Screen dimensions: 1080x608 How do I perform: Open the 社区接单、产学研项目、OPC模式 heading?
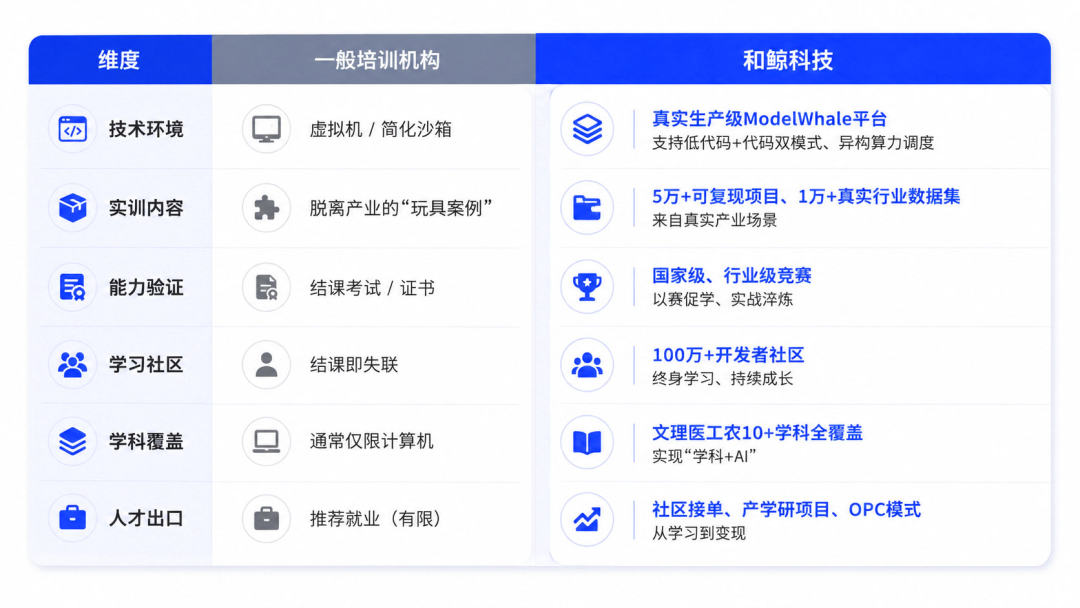click(786, 510)
